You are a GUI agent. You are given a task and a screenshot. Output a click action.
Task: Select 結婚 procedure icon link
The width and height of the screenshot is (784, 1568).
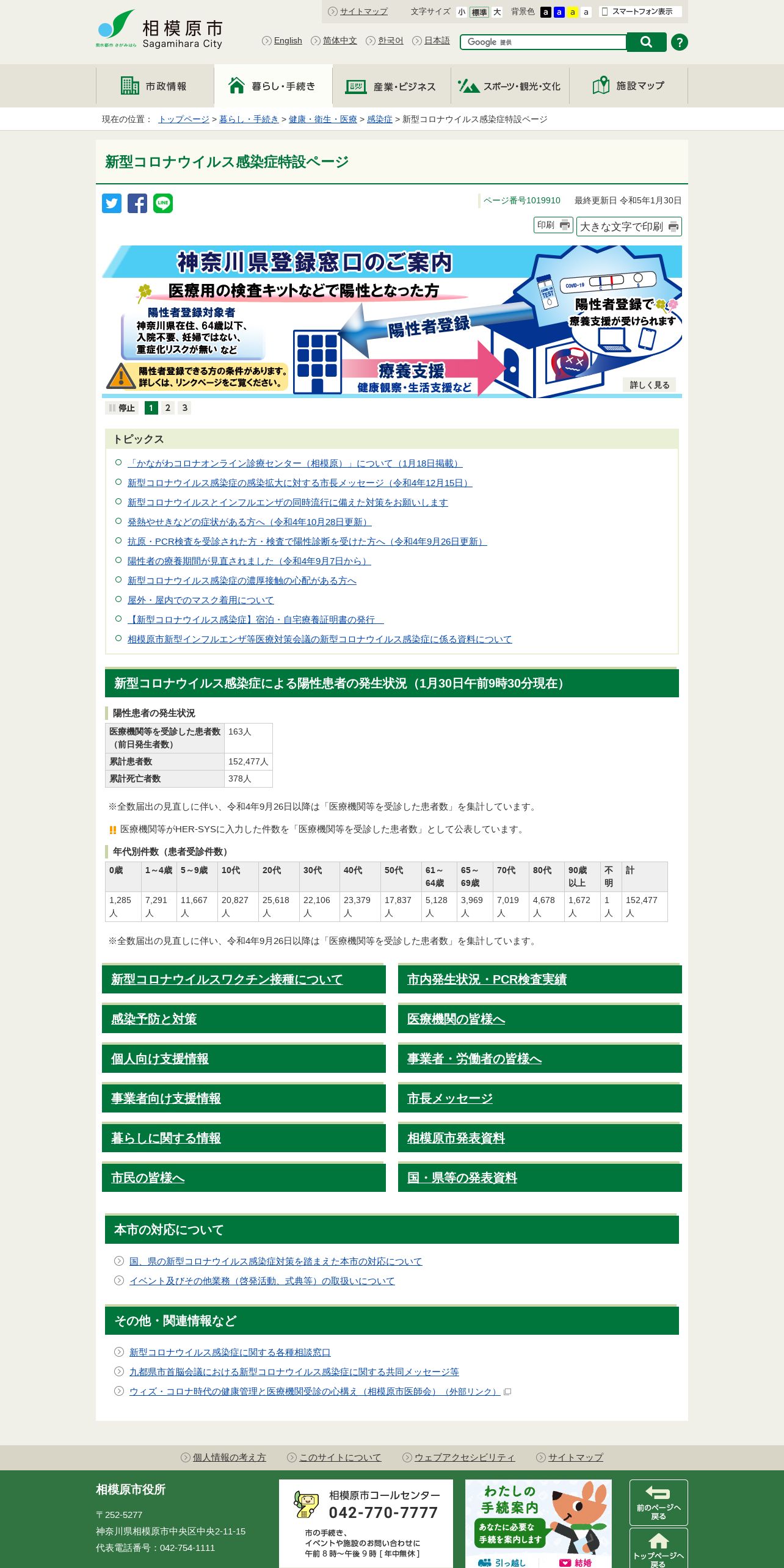[576, 1563]
